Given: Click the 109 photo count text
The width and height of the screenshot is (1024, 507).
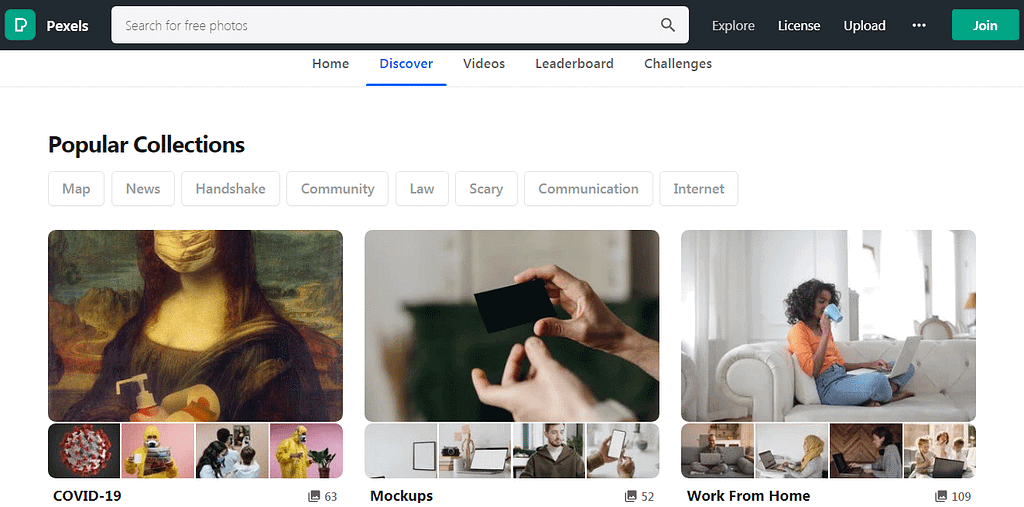Looking at the screenshot, I should coord(961,497).
